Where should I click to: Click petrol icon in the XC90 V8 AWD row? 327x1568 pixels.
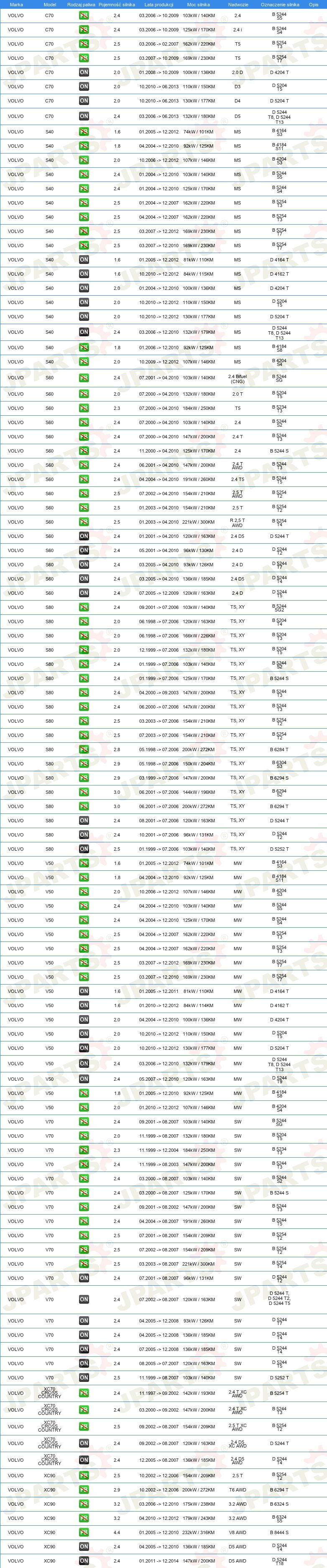tap(84, 1533)
